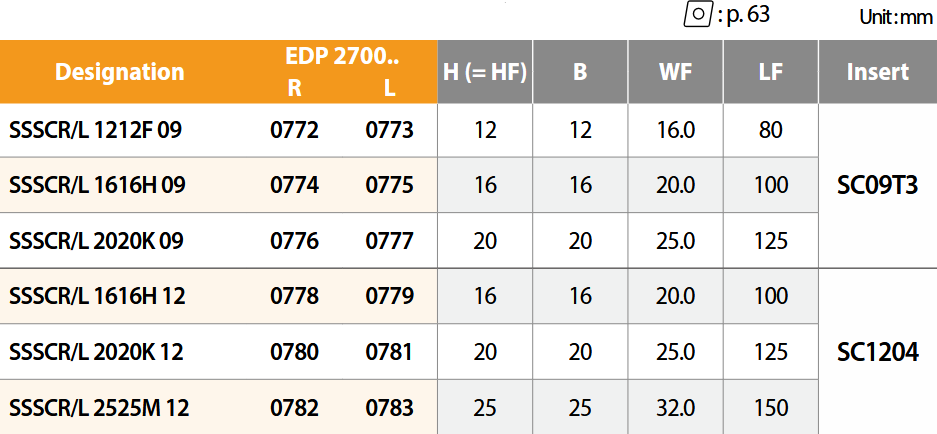937x434 pixels.
Task: Click the LF column header
Action: coord(771,72)
